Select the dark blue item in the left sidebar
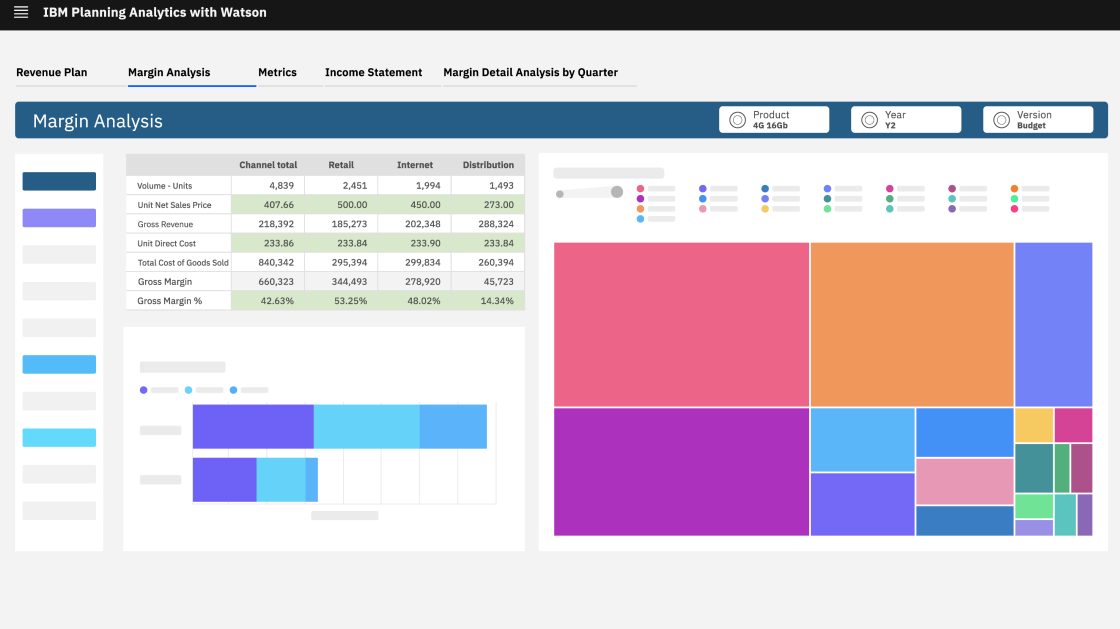1120x629 pixels. click(x=58, y=181)
